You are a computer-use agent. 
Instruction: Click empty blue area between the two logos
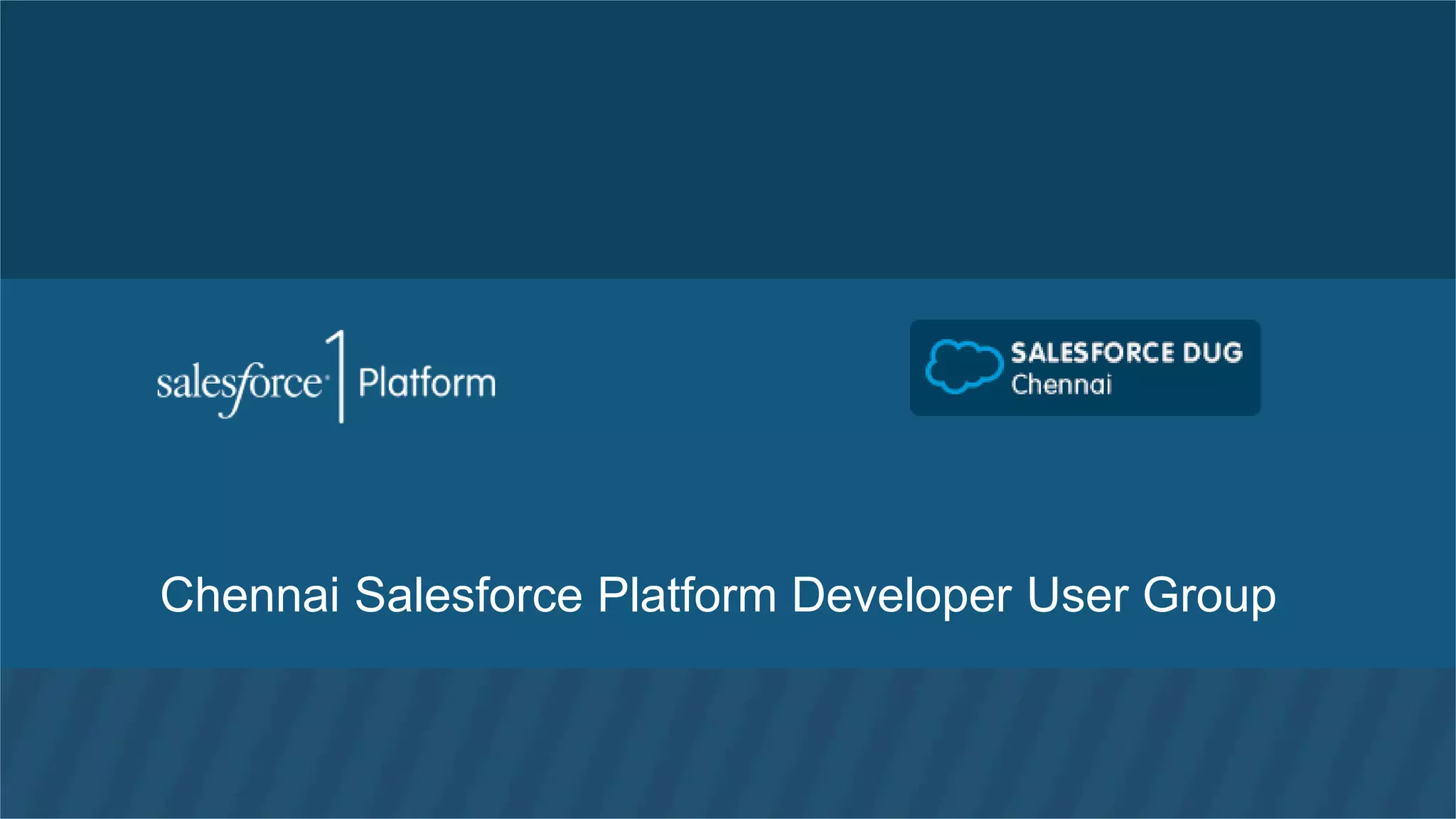coord(704,370)
